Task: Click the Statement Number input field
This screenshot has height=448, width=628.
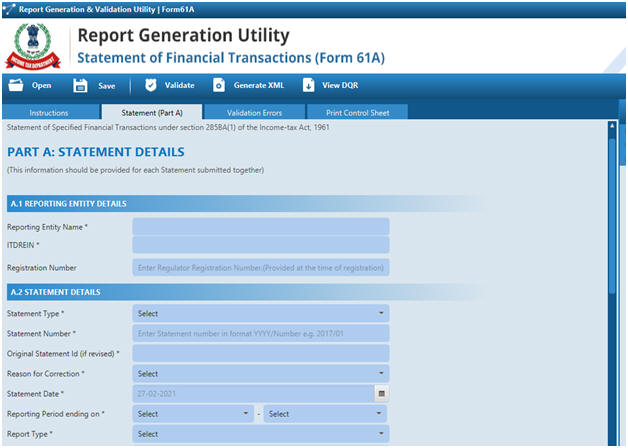Action: (x=260, y=334)
